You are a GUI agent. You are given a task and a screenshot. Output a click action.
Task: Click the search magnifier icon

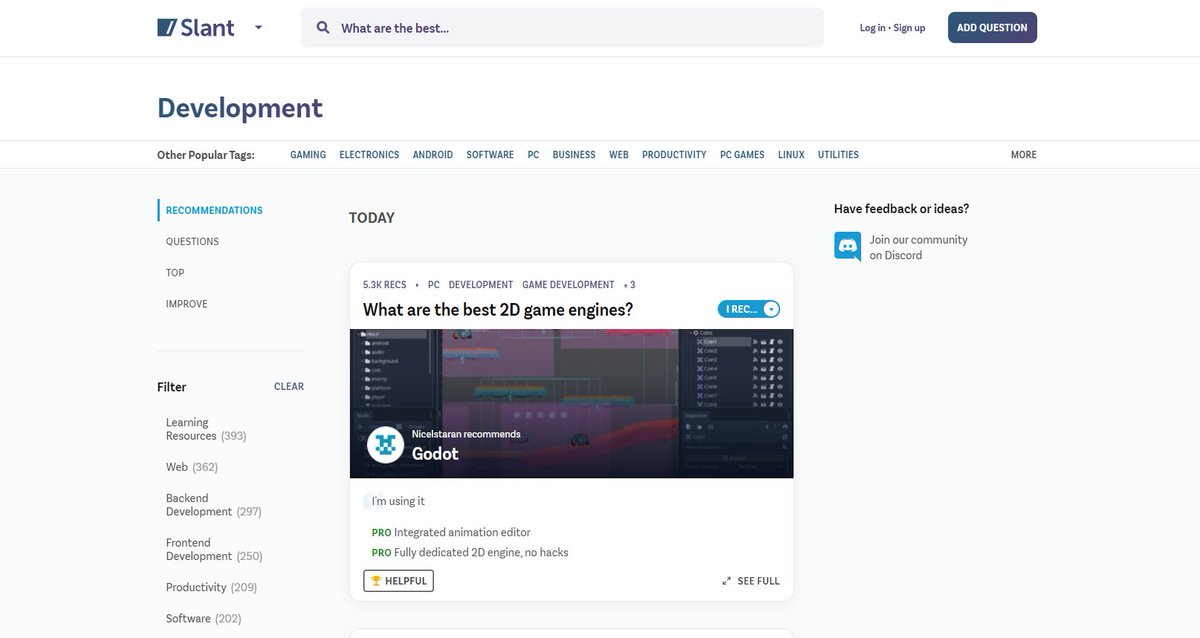tap(323, 28)
